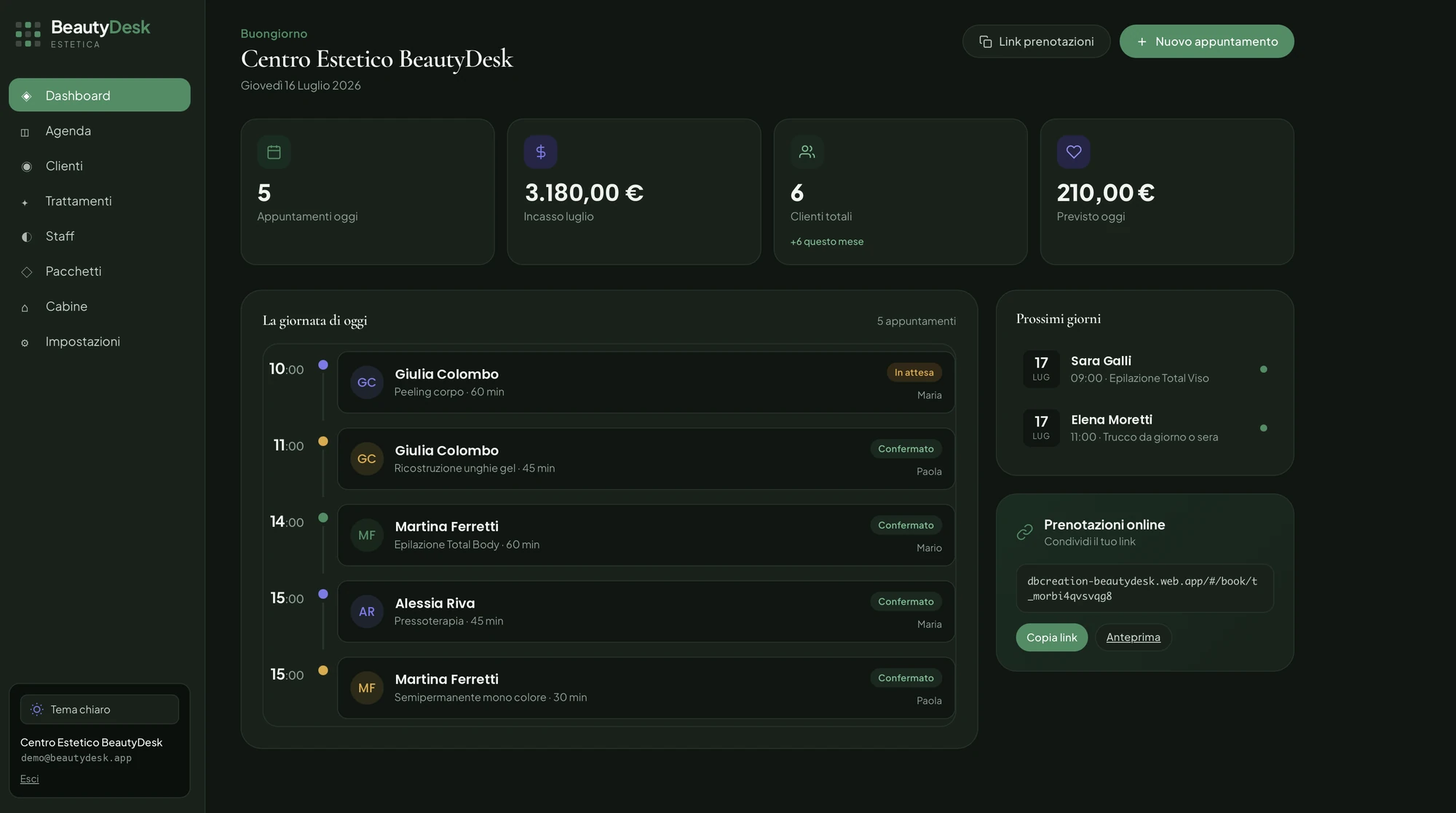Click the green timeline dot at 14:00

click(323, 517)
